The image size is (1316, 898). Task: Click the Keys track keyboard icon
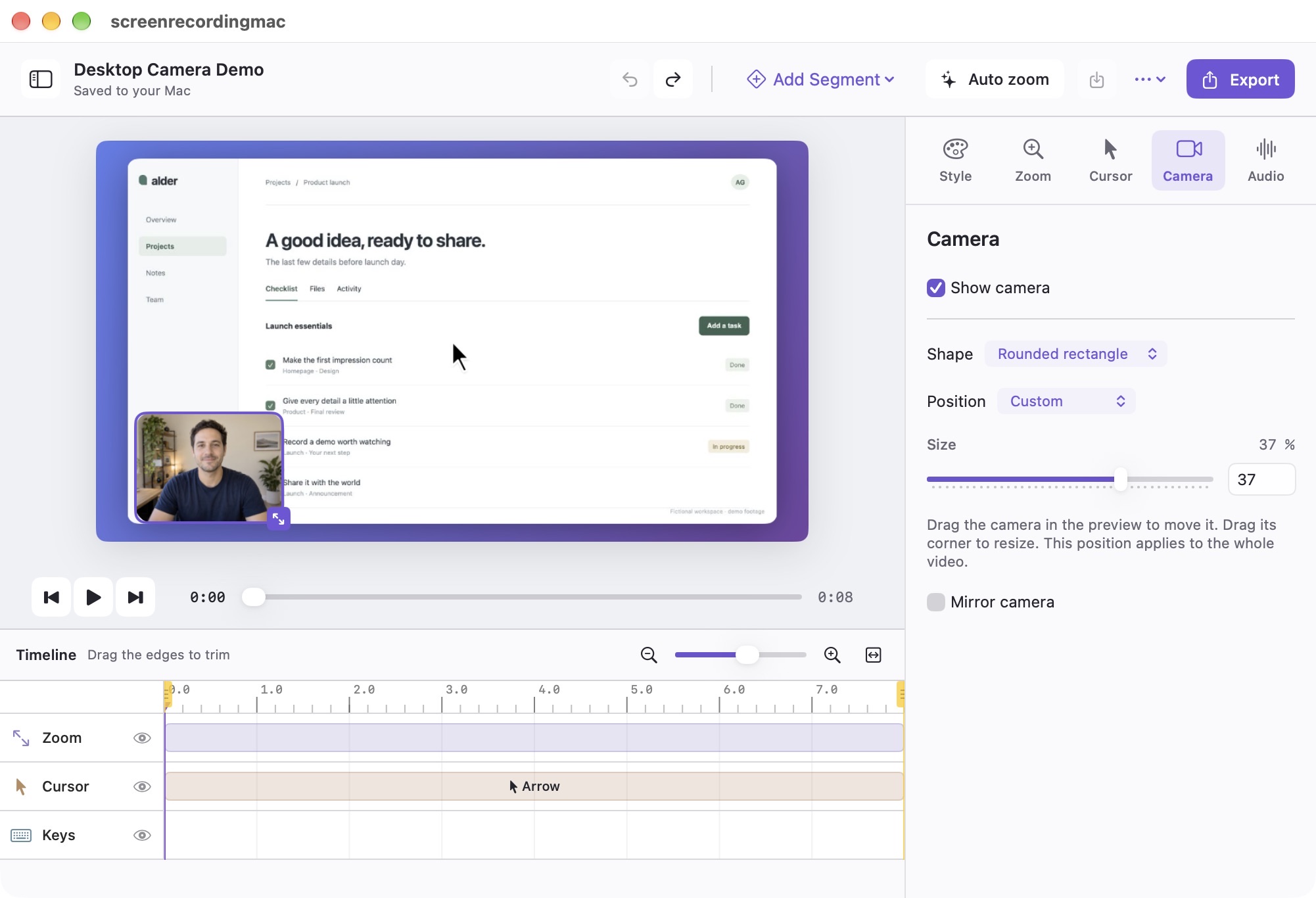tap(21, 835)
